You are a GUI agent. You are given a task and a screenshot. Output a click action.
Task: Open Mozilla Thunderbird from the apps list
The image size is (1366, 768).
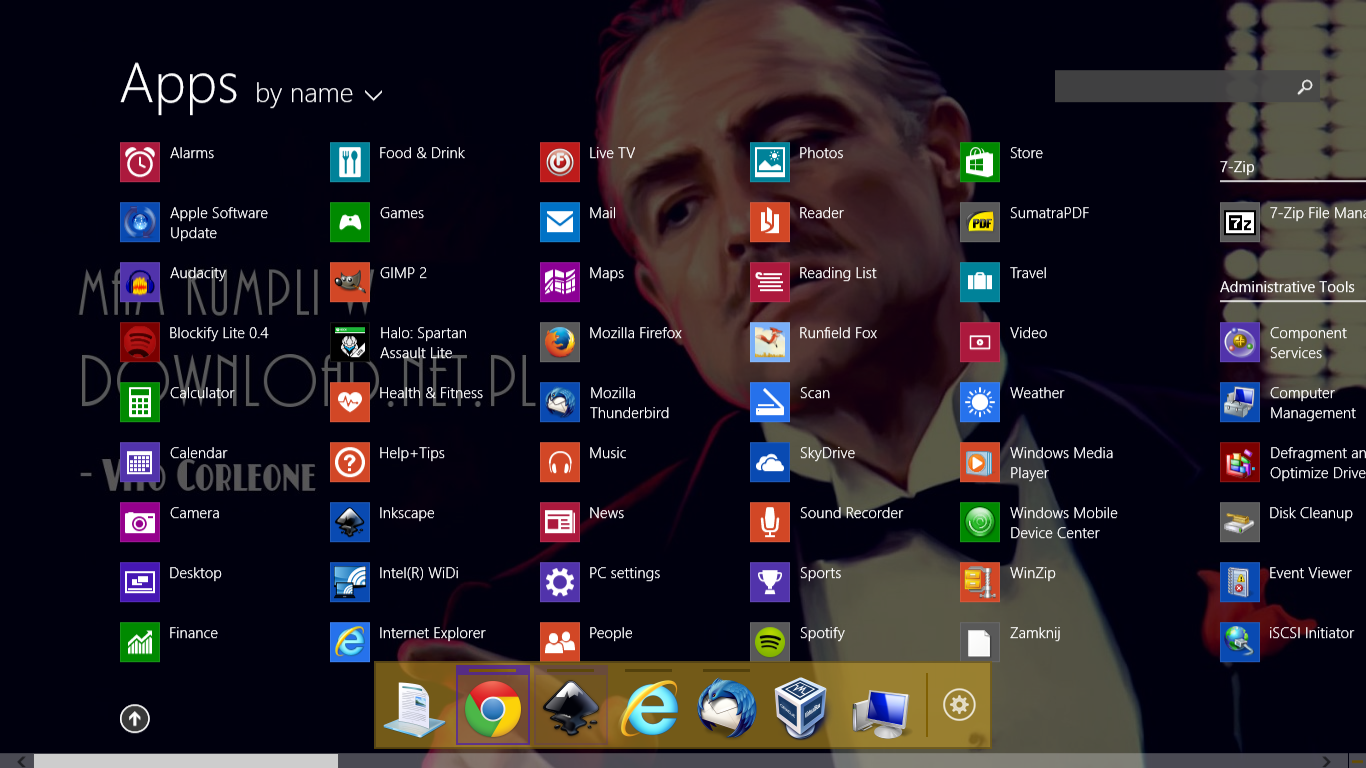coord(560,402)
